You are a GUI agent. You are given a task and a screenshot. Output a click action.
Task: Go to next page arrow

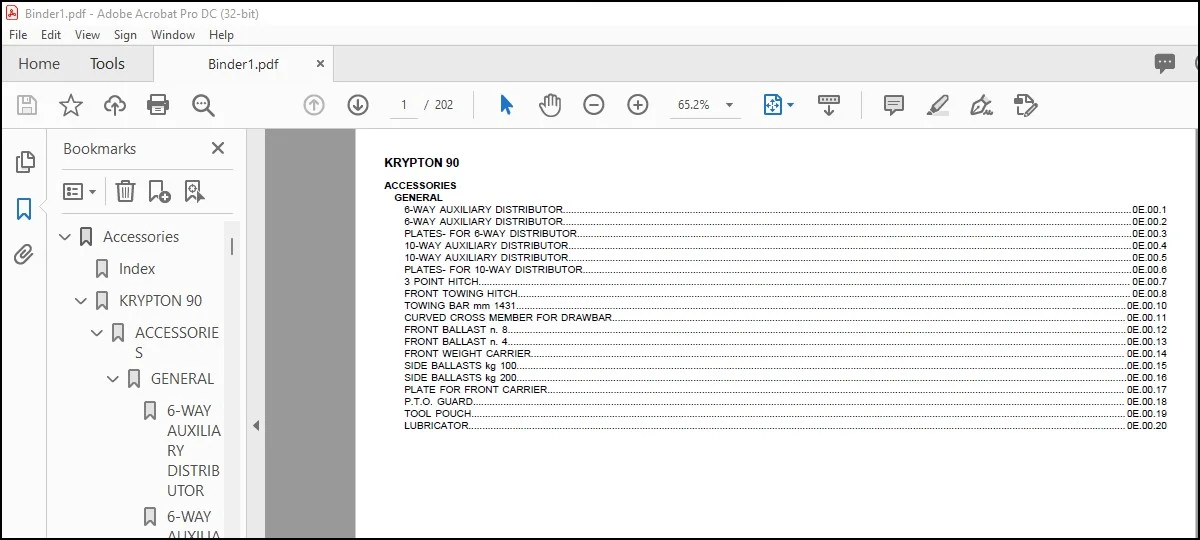(358, 105)
